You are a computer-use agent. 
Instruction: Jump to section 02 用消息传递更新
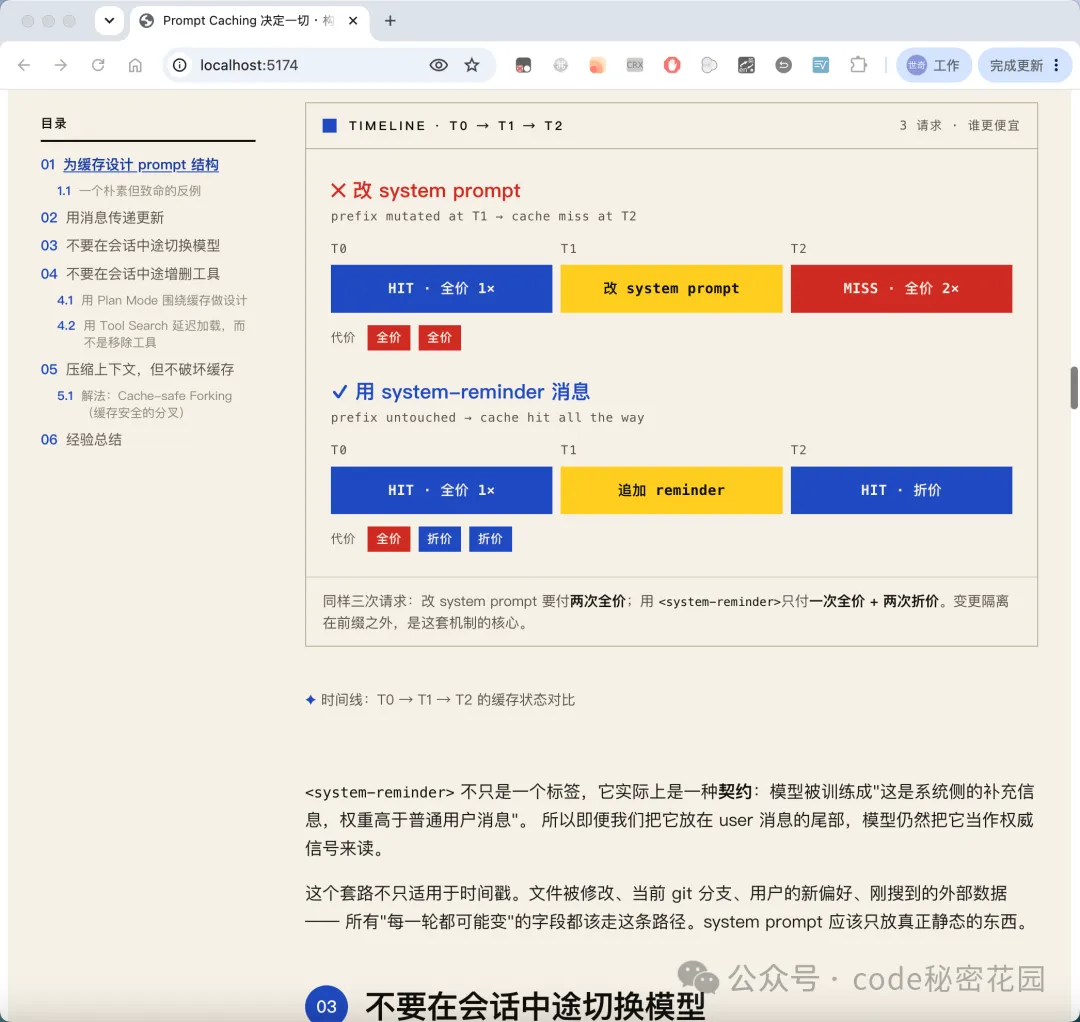(102, 218)
